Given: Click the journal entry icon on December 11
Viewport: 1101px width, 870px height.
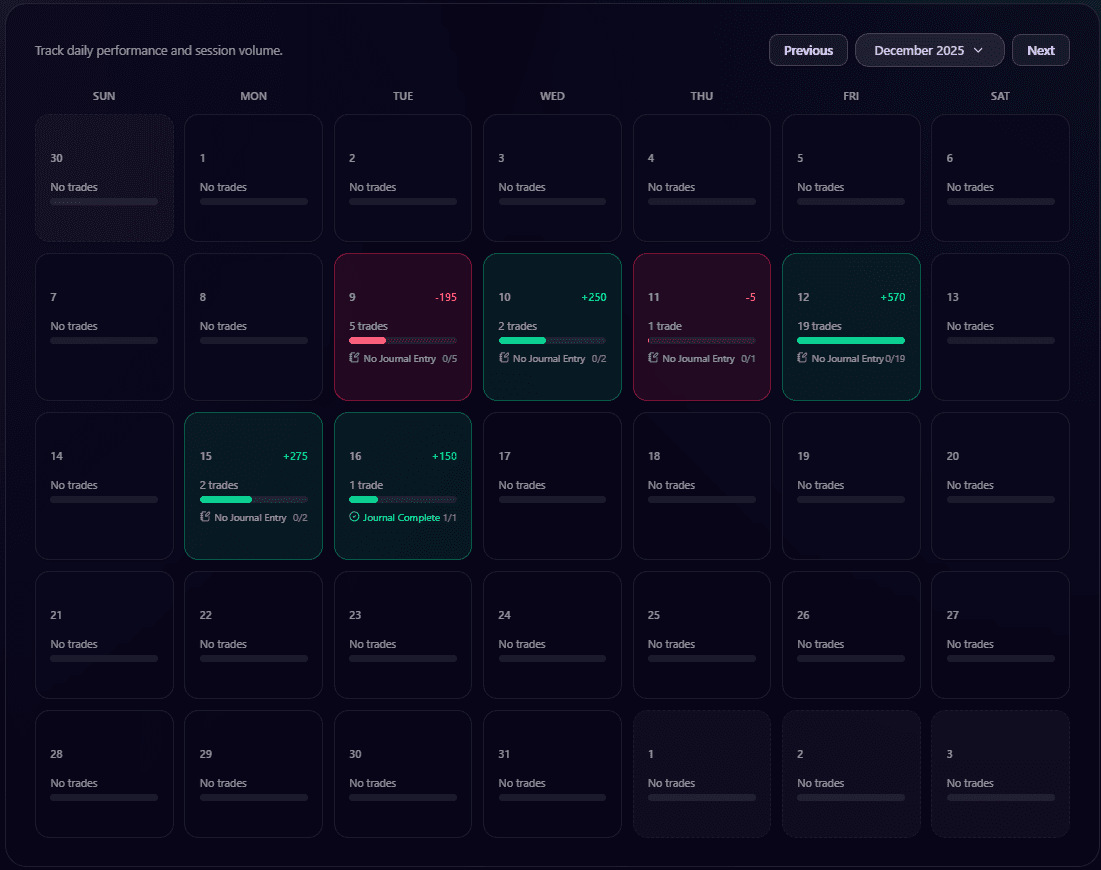Looking at the screenshot, I should click(652, 358).
